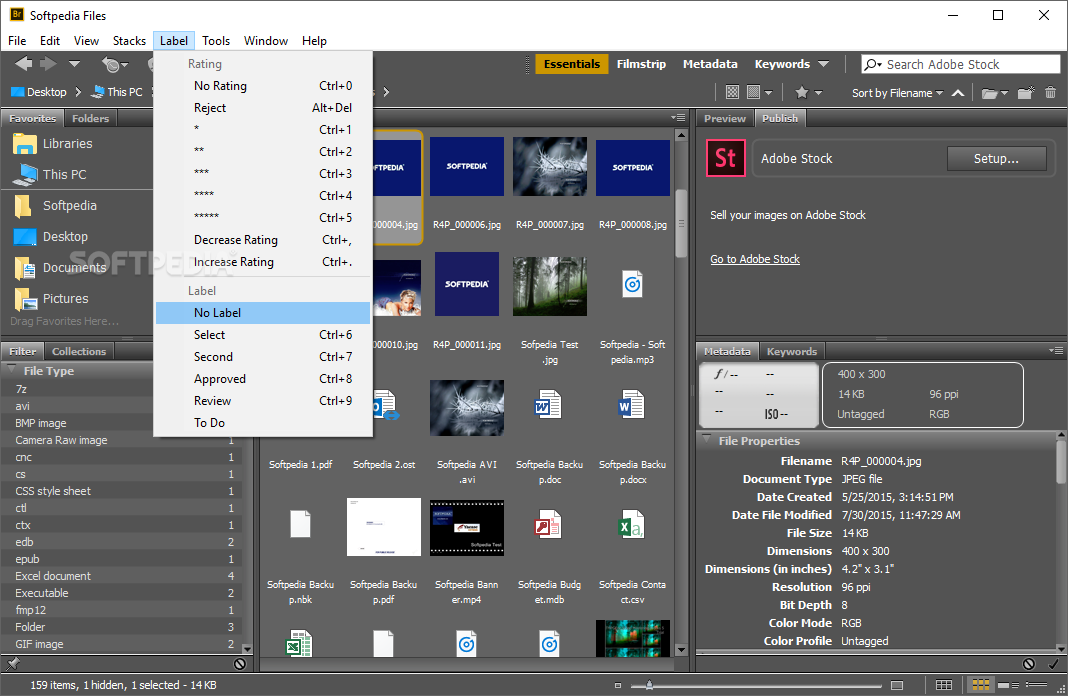Click the Setup... button for Adobe Stock
Screen dimensions: 1068x696
(x=996, y=159)
